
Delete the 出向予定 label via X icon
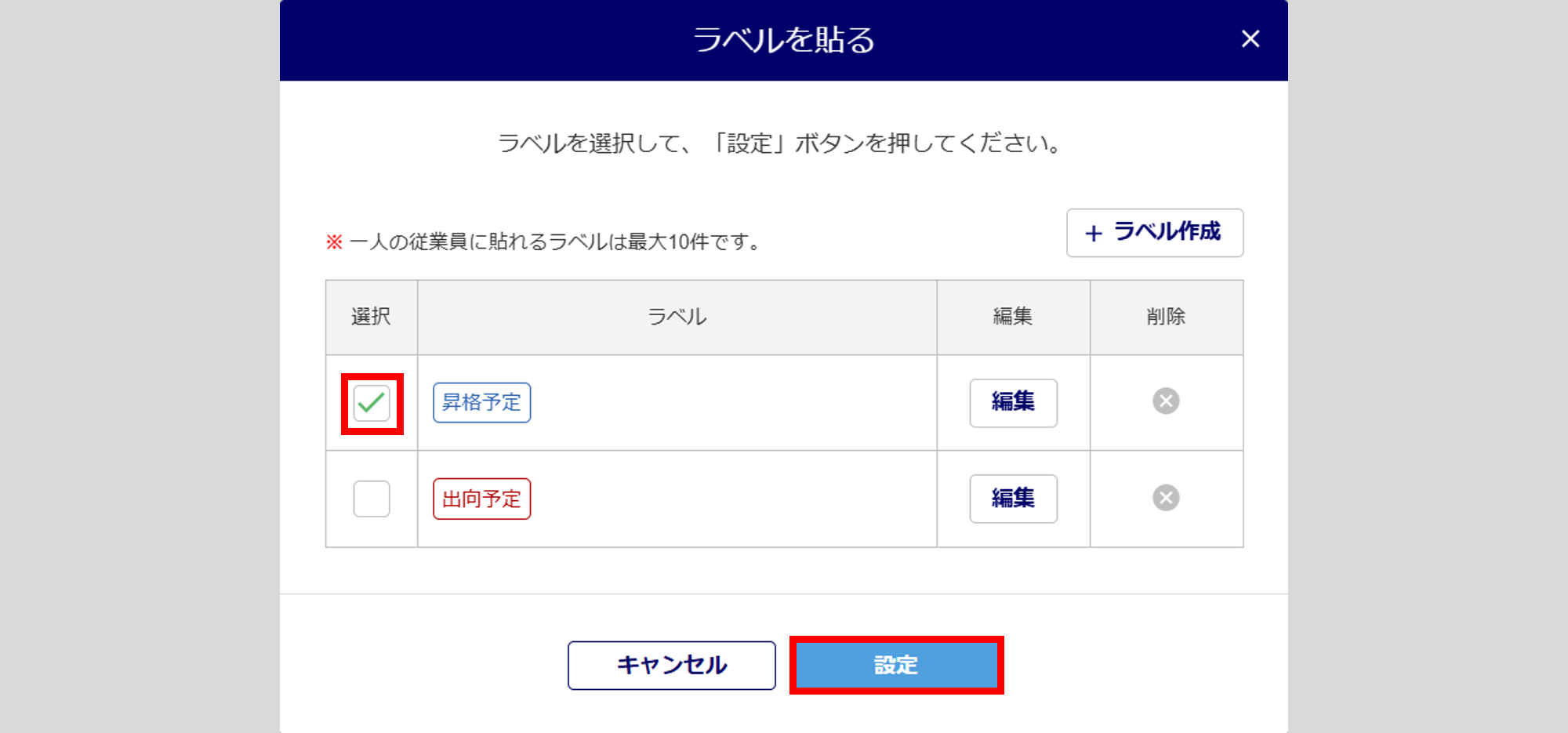(1166, 498)
